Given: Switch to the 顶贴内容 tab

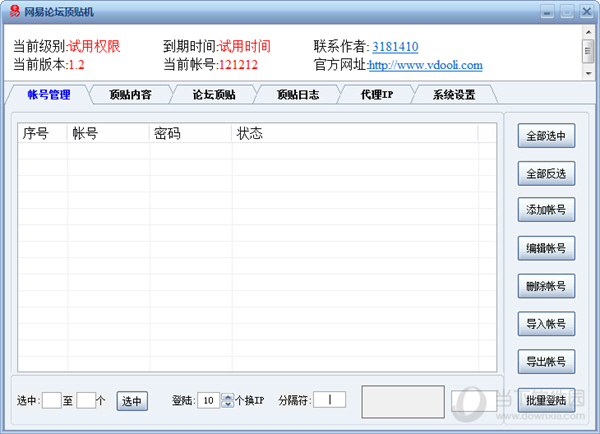Looking at the screenshot, I should tap(130, 95).
